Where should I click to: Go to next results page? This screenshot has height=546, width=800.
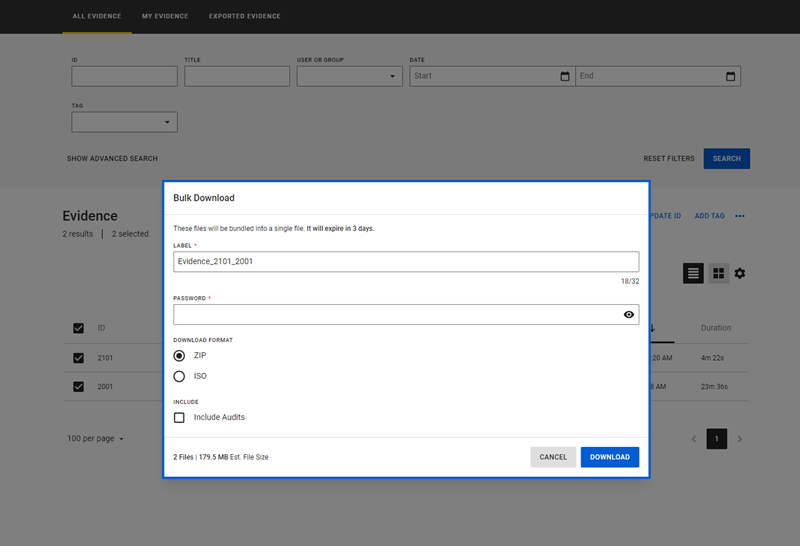pos(739,439)
